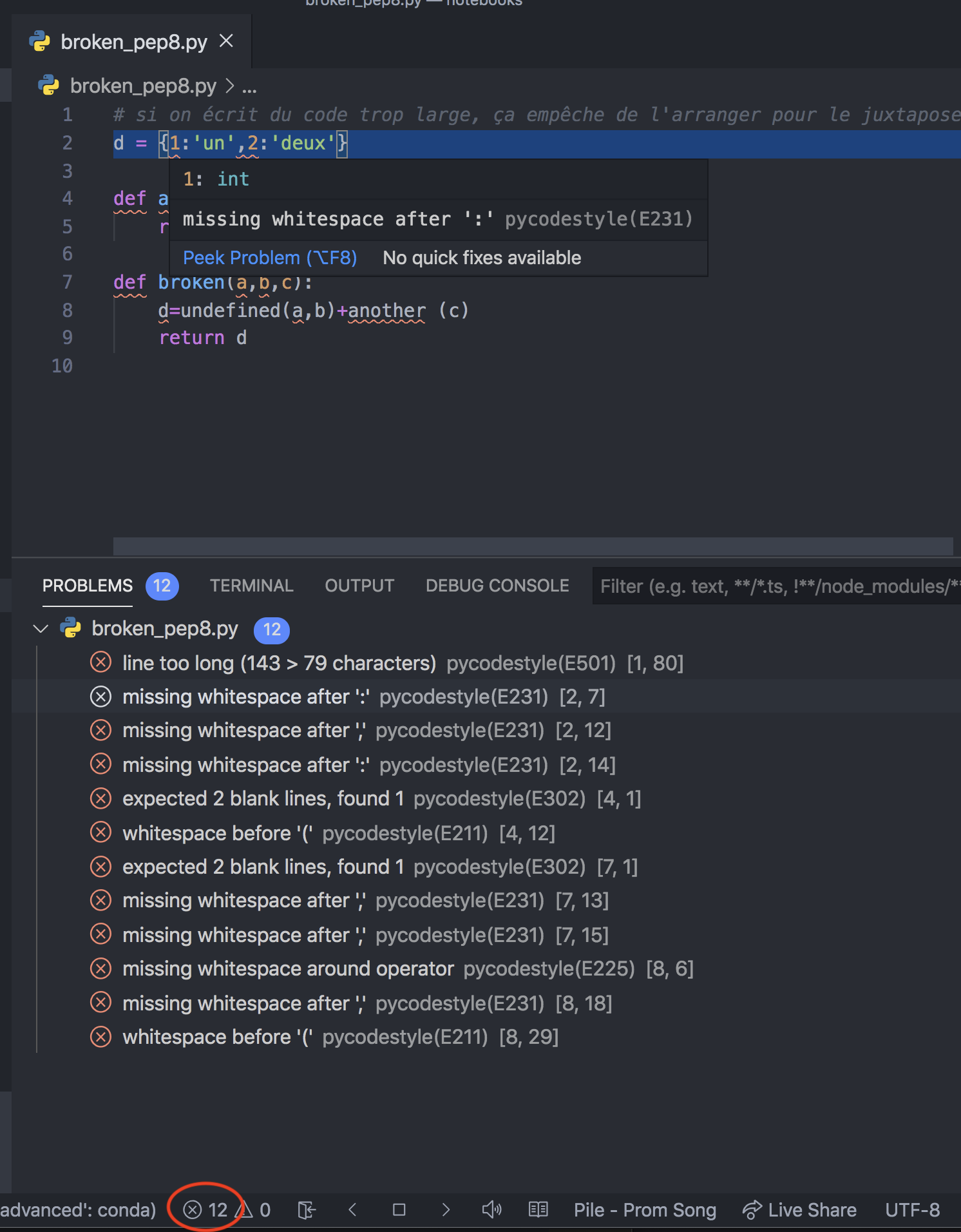Click the open book icon in status bar

(538, 1210)
